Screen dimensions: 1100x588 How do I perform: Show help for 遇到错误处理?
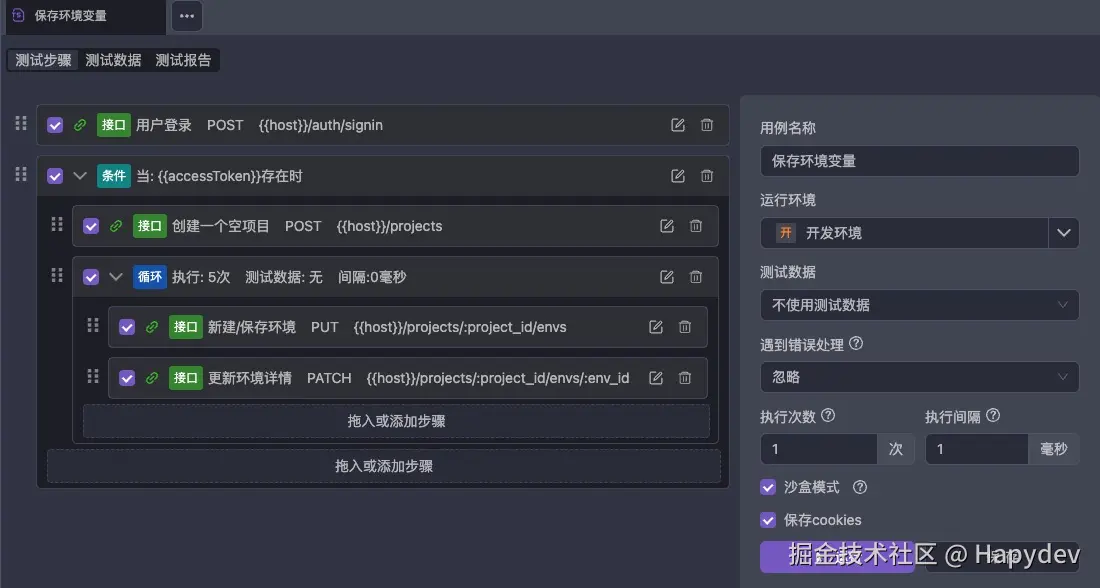(x=856, y=343)
